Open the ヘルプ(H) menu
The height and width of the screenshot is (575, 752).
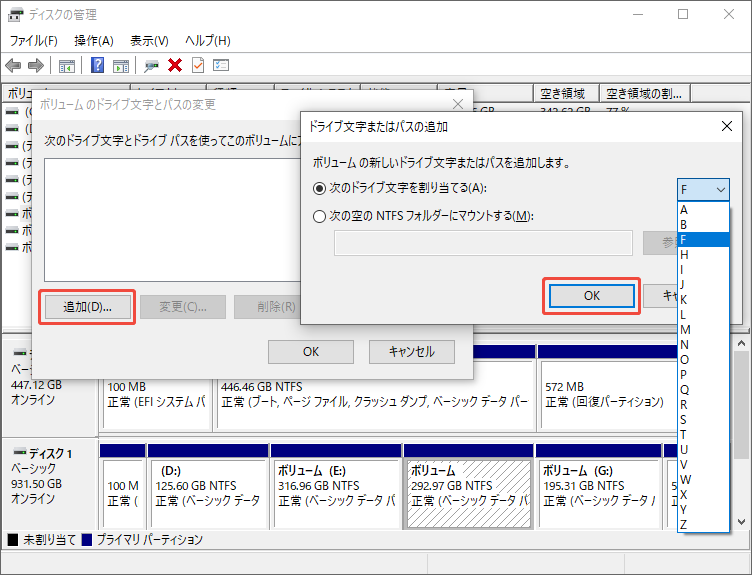click(208, 41)
